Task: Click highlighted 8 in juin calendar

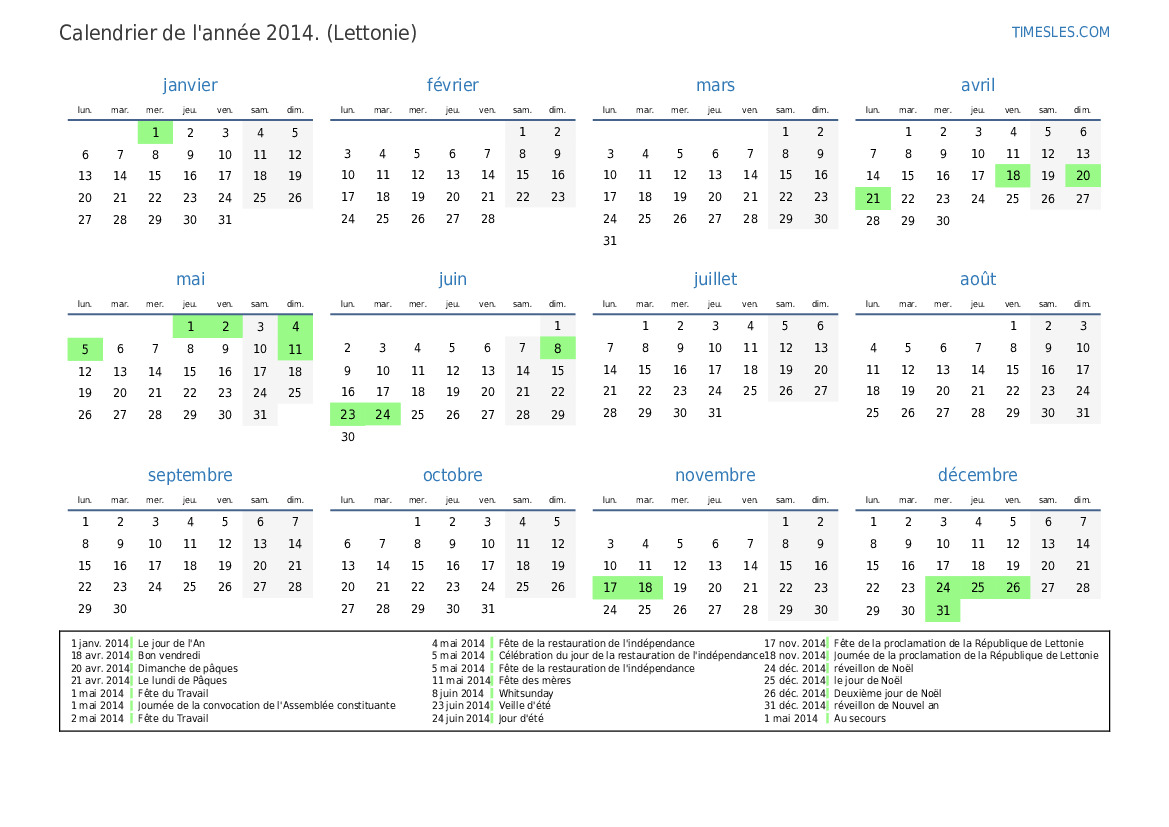Action: pos(558,348)
